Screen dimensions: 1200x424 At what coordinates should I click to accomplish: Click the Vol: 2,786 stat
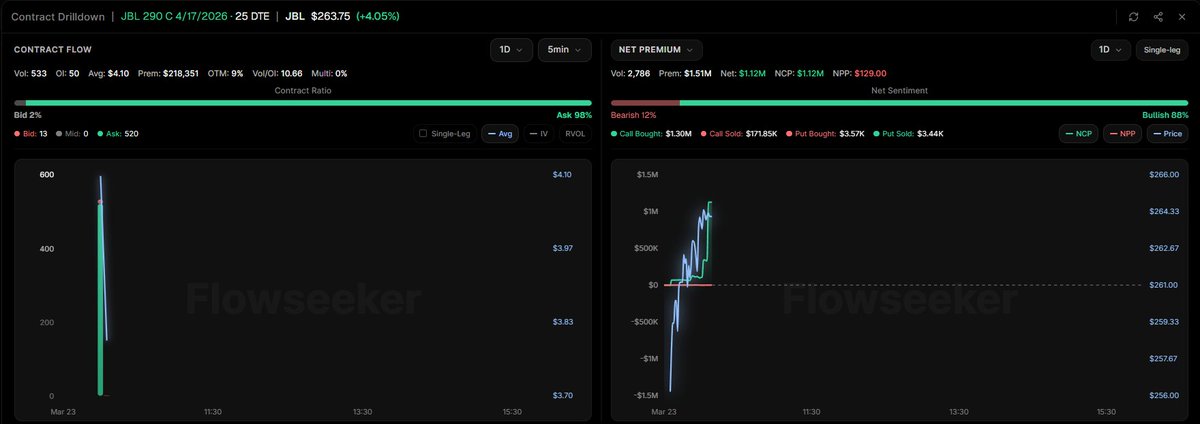(x=629, y=73)
